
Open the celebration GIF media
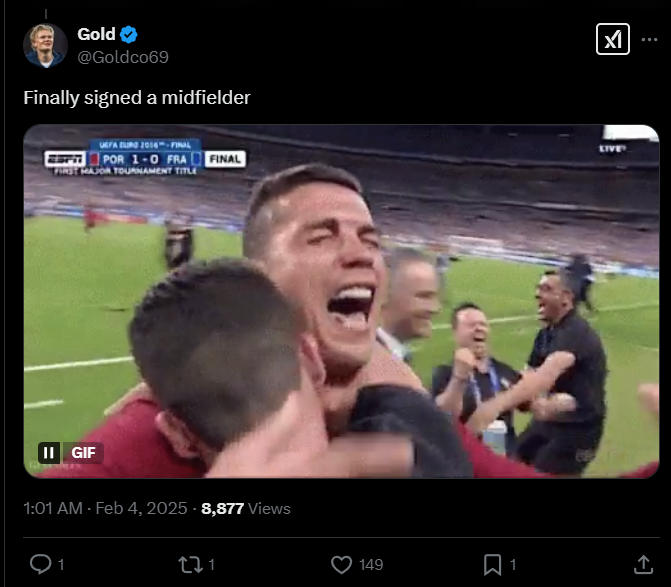point(341,300)
